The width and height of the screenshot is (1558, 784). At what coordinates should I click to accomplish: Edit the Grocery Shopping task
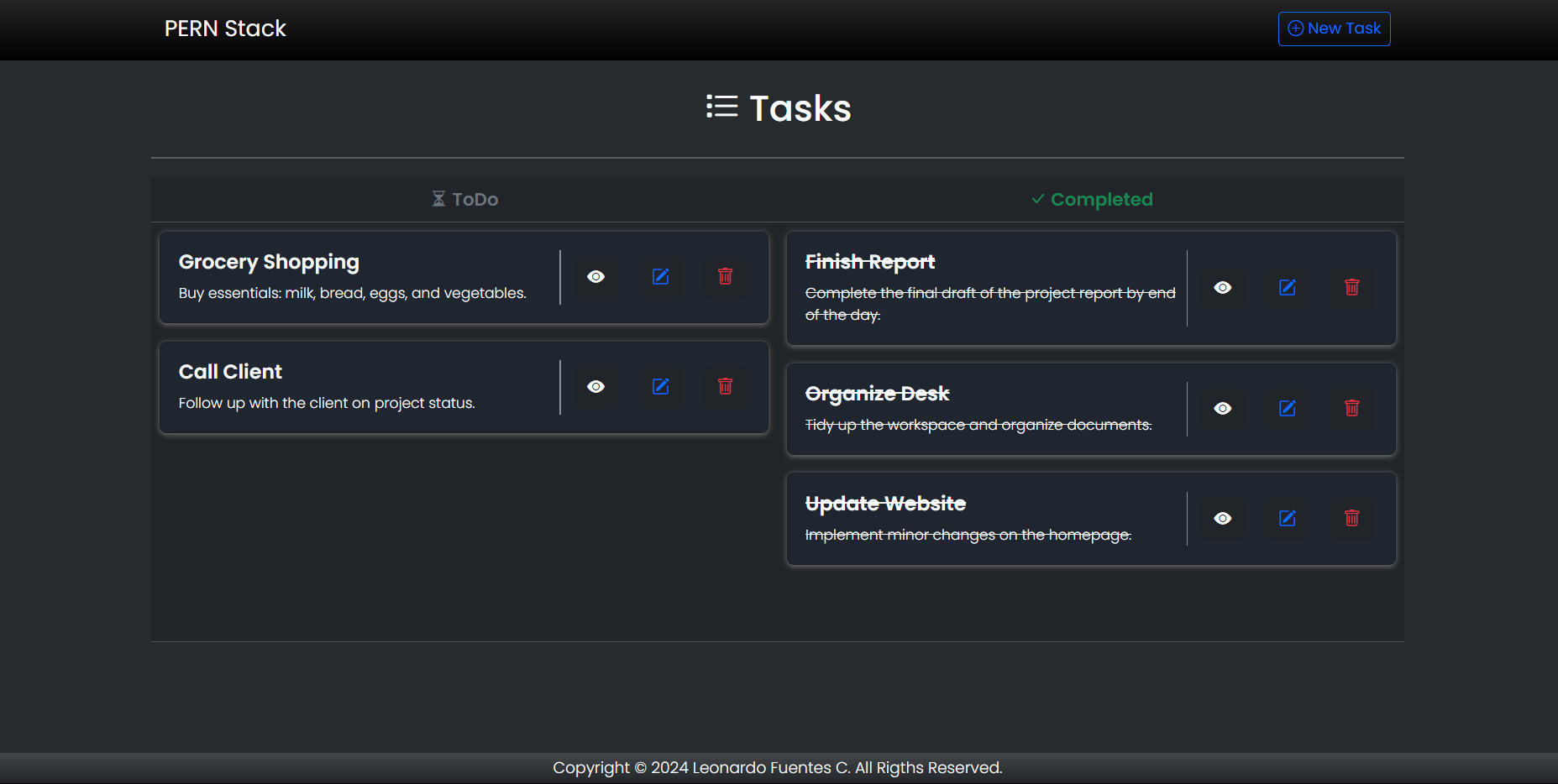pos(661,277)
